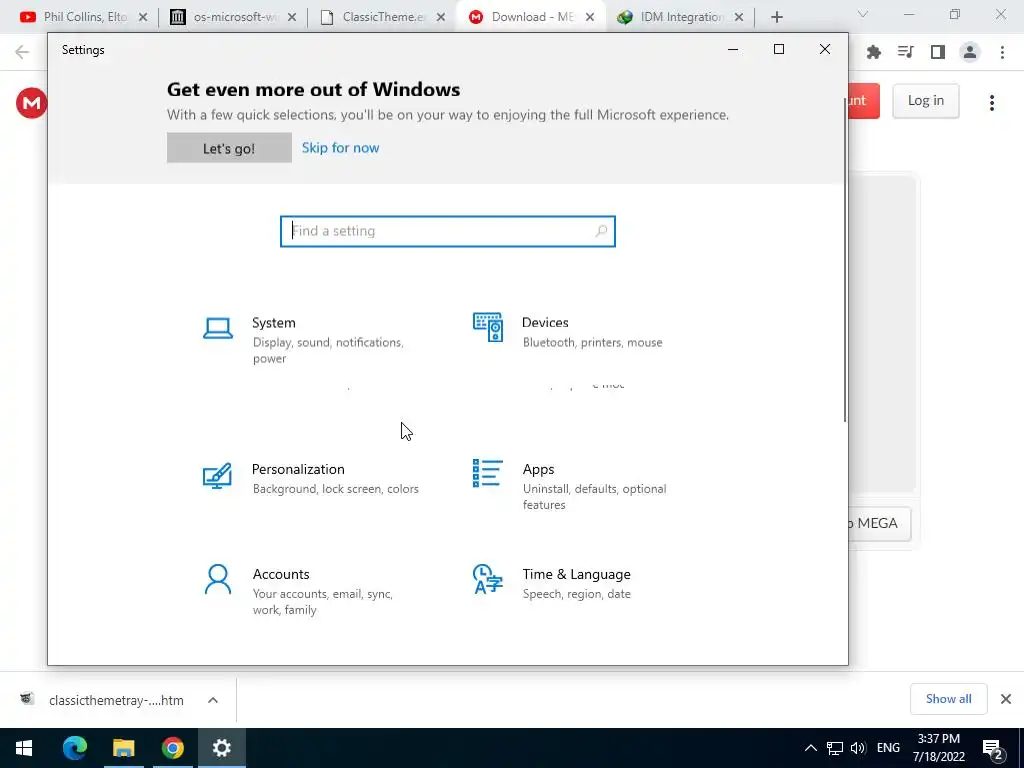Open volume icon in system tray
Screen dimensions: 1024x768
pos(858,748)
